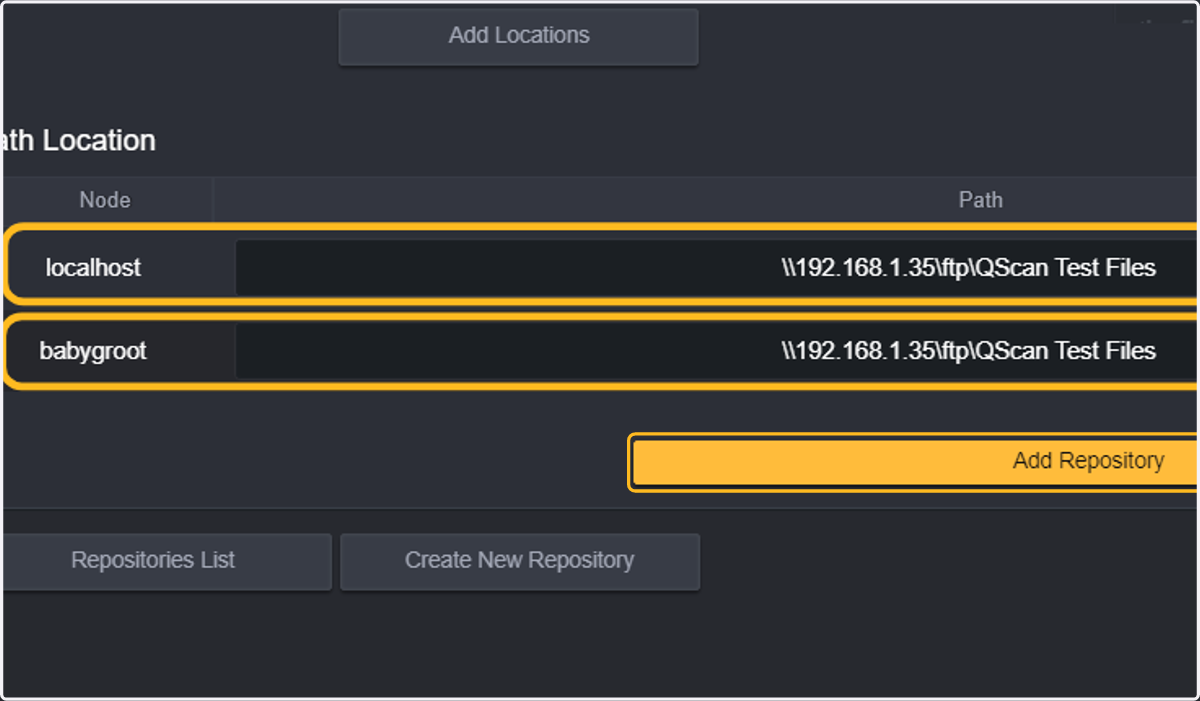
Task: Click the Add Locations button
Action: point(518,37)
